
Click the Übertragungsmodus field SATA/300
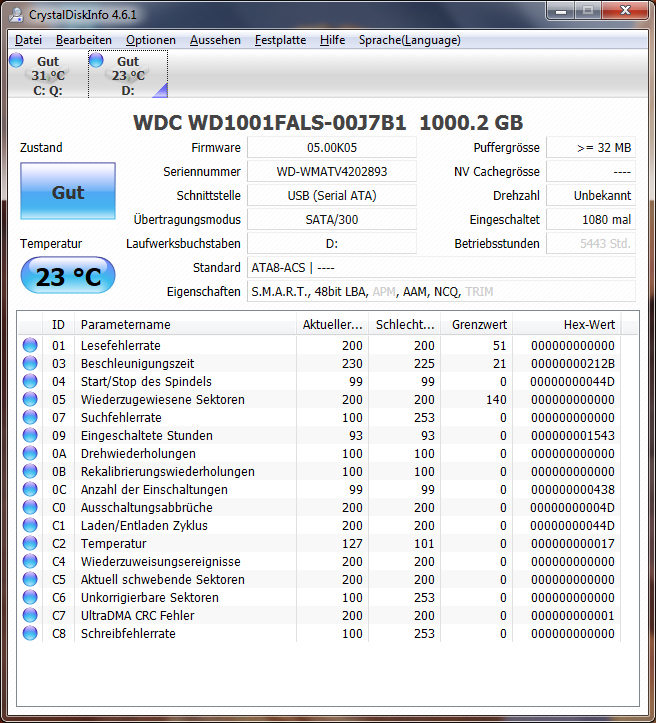332,219
